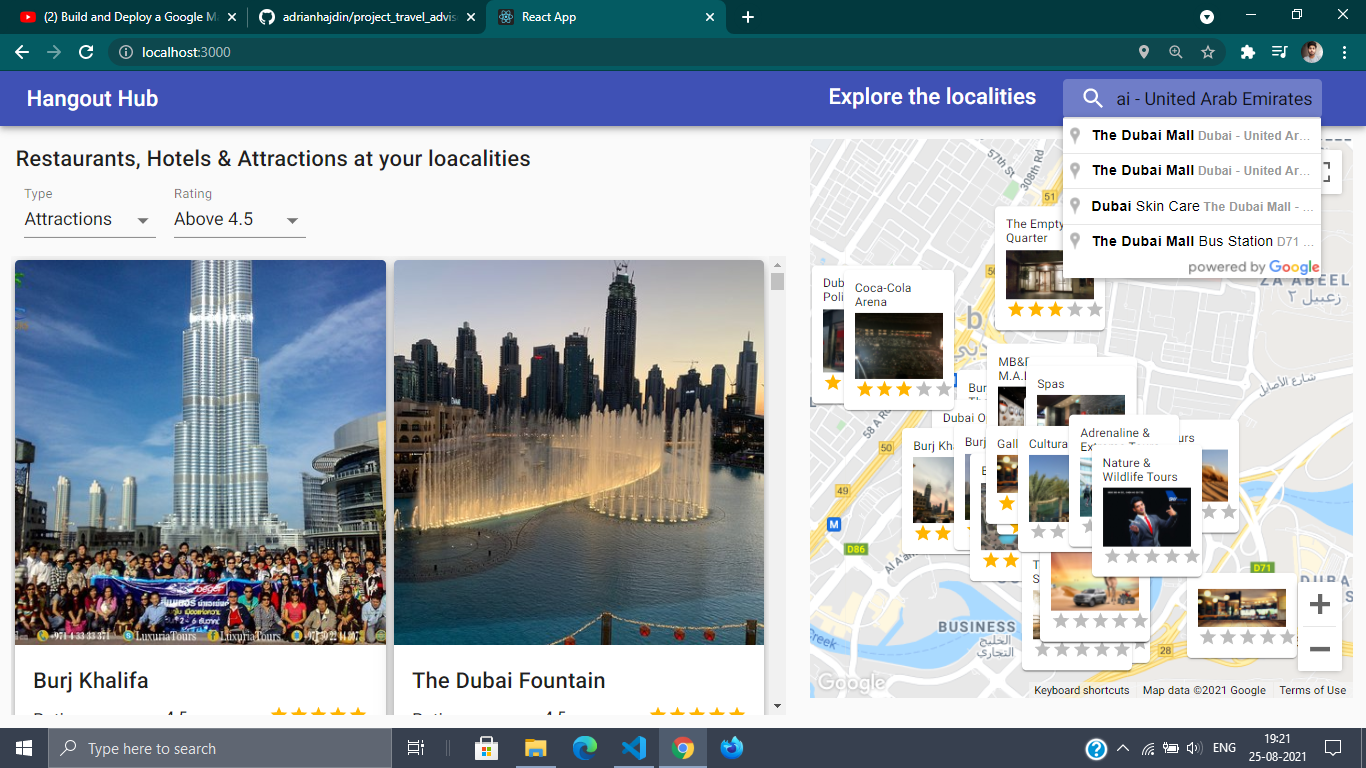Click the site info icon beside localhost:3000

pos(126,52)
